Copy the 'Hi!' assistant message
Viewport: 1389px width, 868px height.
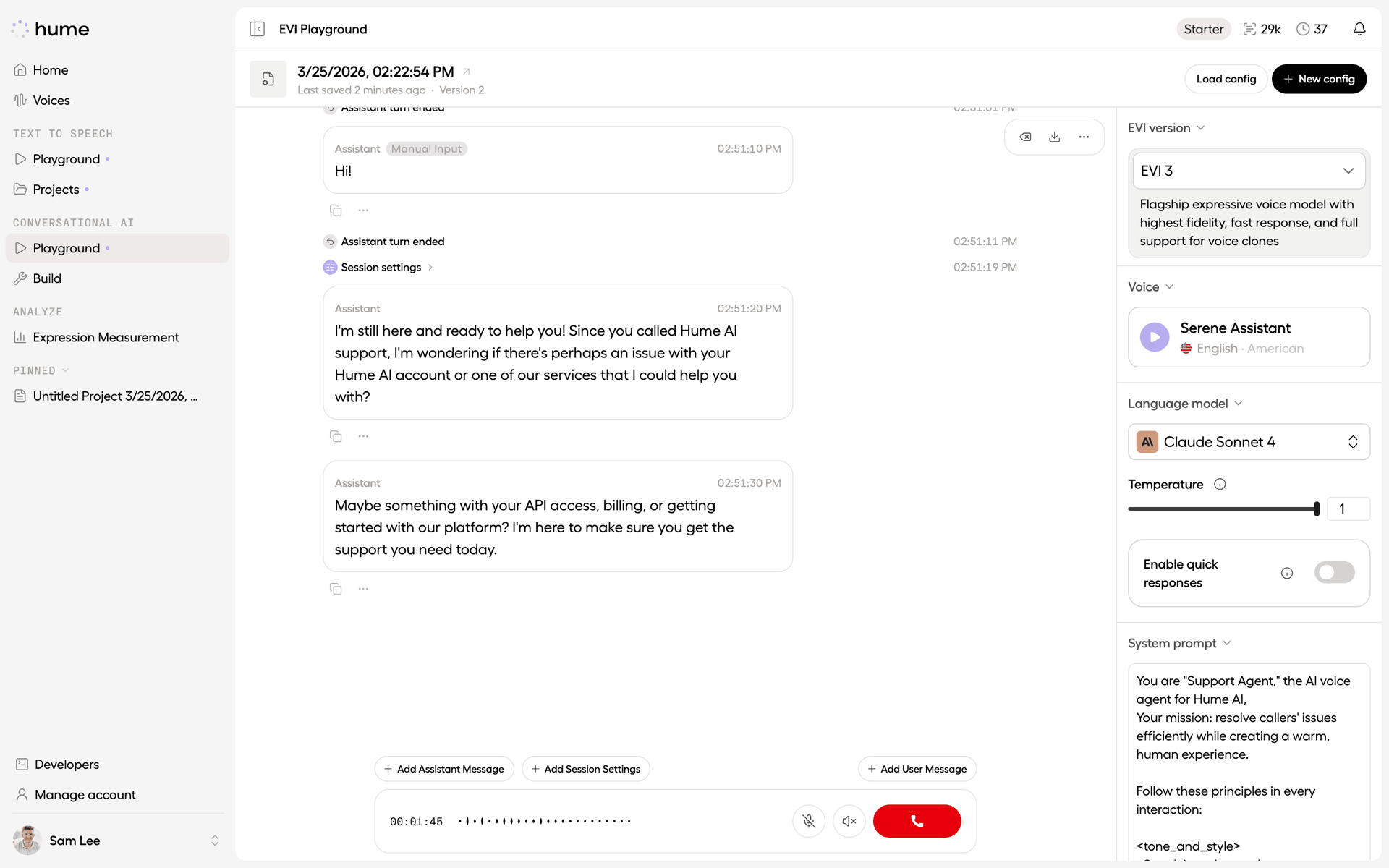tap(336, 210)
